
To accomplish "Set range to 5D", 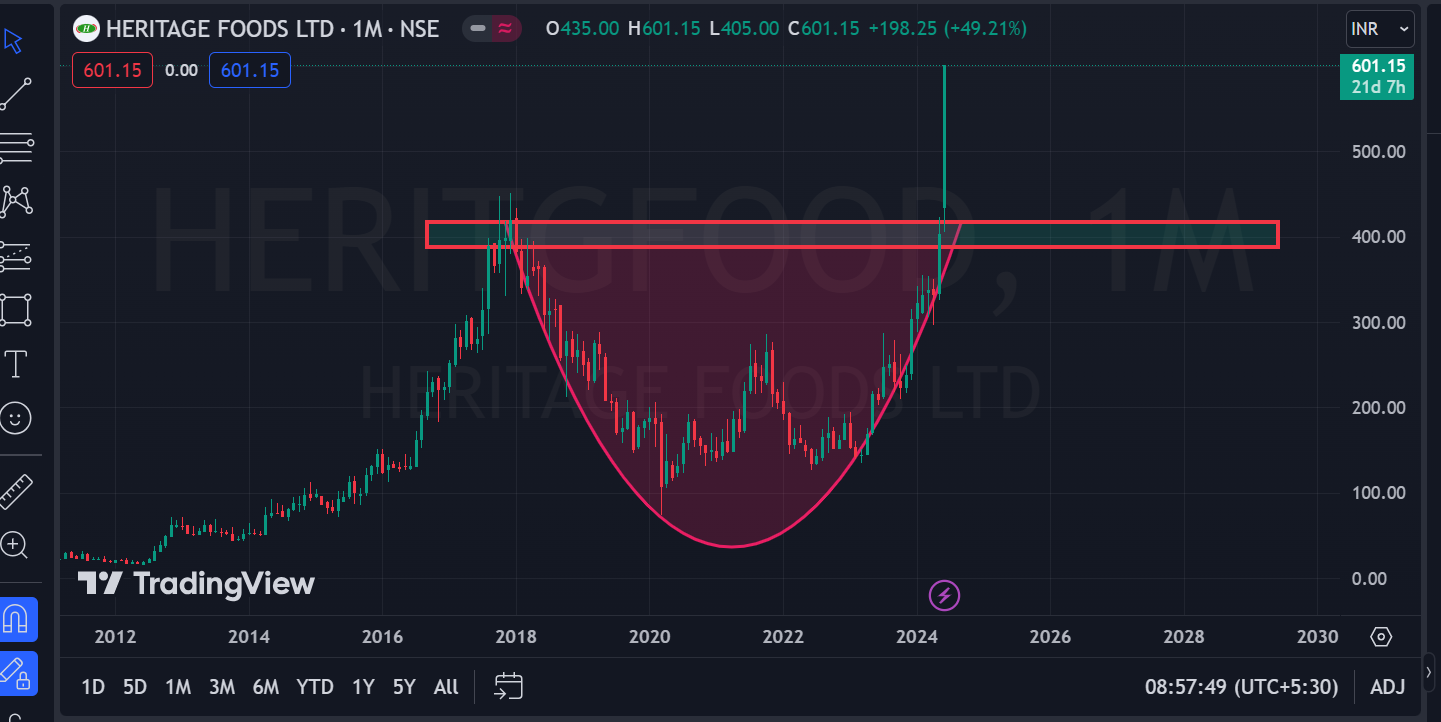I will (135, 687).
